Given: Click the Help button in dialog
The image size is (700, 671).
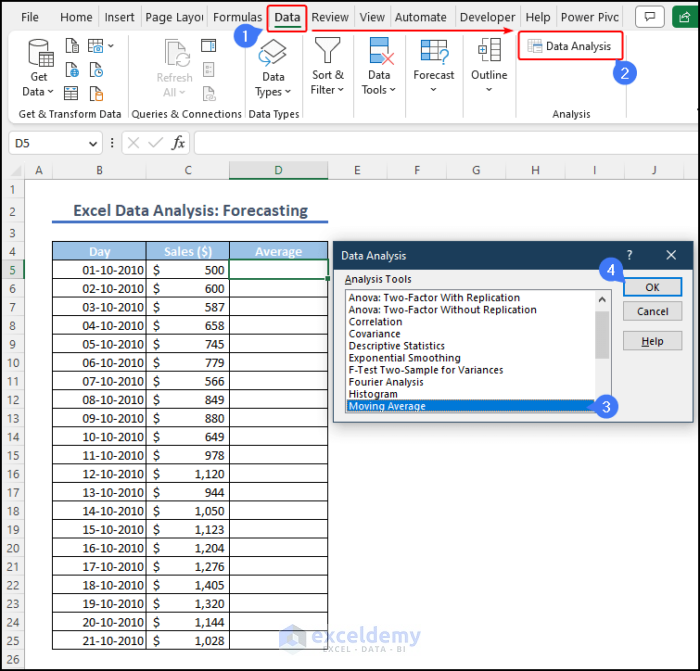Looking at the screenshot, I should [x=652, y=341].
